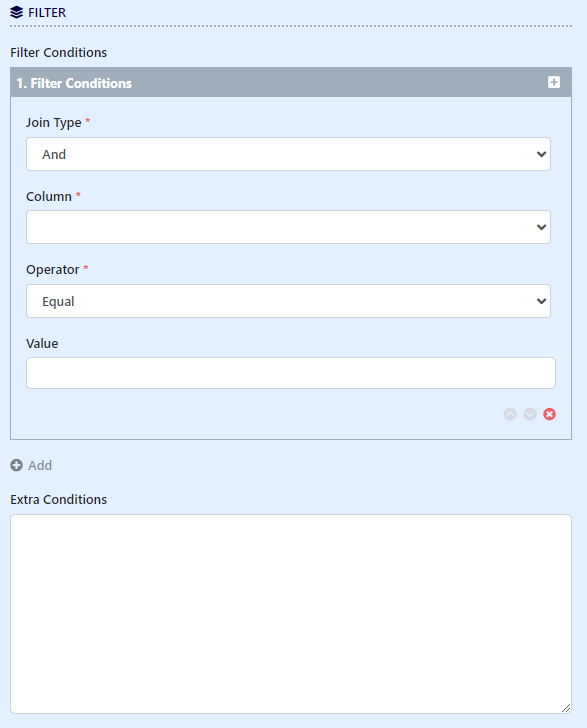587x728 pixels.
Task: Open the Operator dropdown showing Equal
Action: point(288,301)
